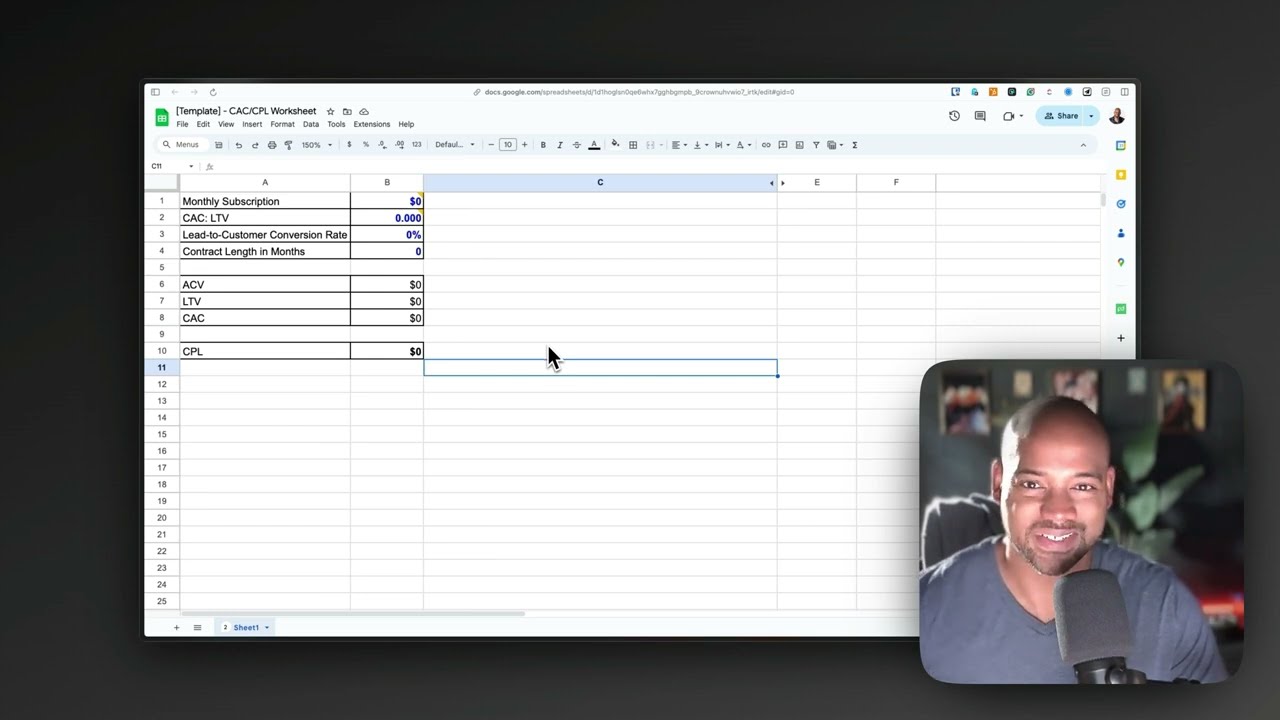Activate the paint format tool
The width and height of the screenshot is (1280, 720).
click(289, 145)
